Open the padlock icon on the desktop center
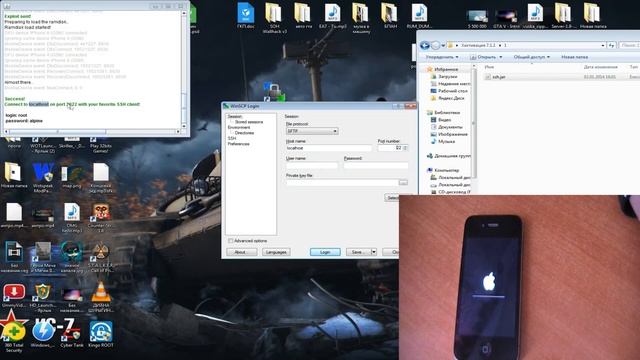This screenshot has height=360, width=640. 274,91
